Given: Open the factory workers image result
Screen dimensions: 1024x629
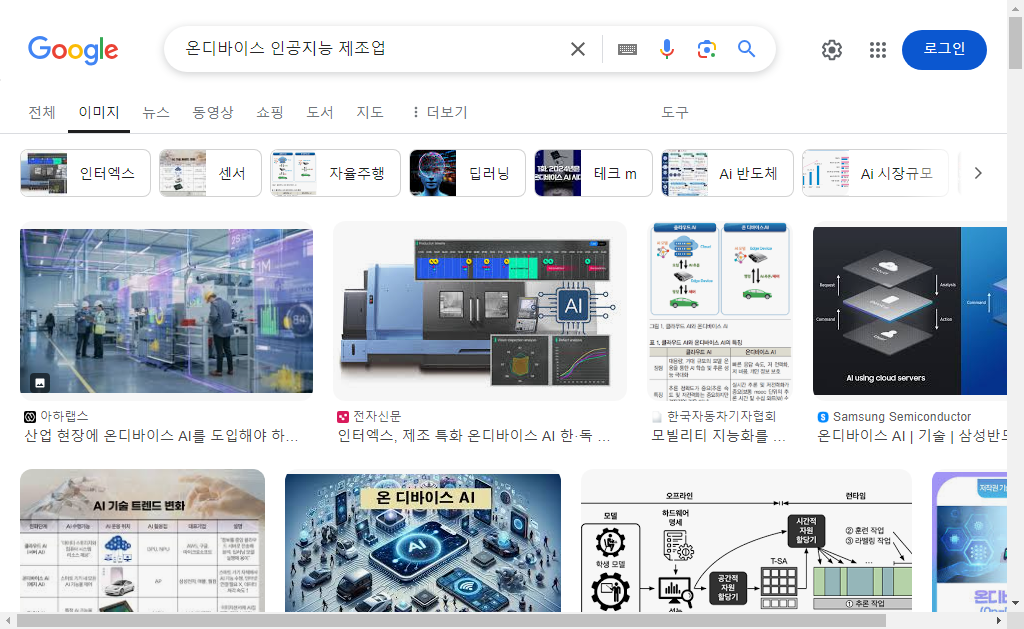Looking at the screenshot, I should (x=167, y=311).
